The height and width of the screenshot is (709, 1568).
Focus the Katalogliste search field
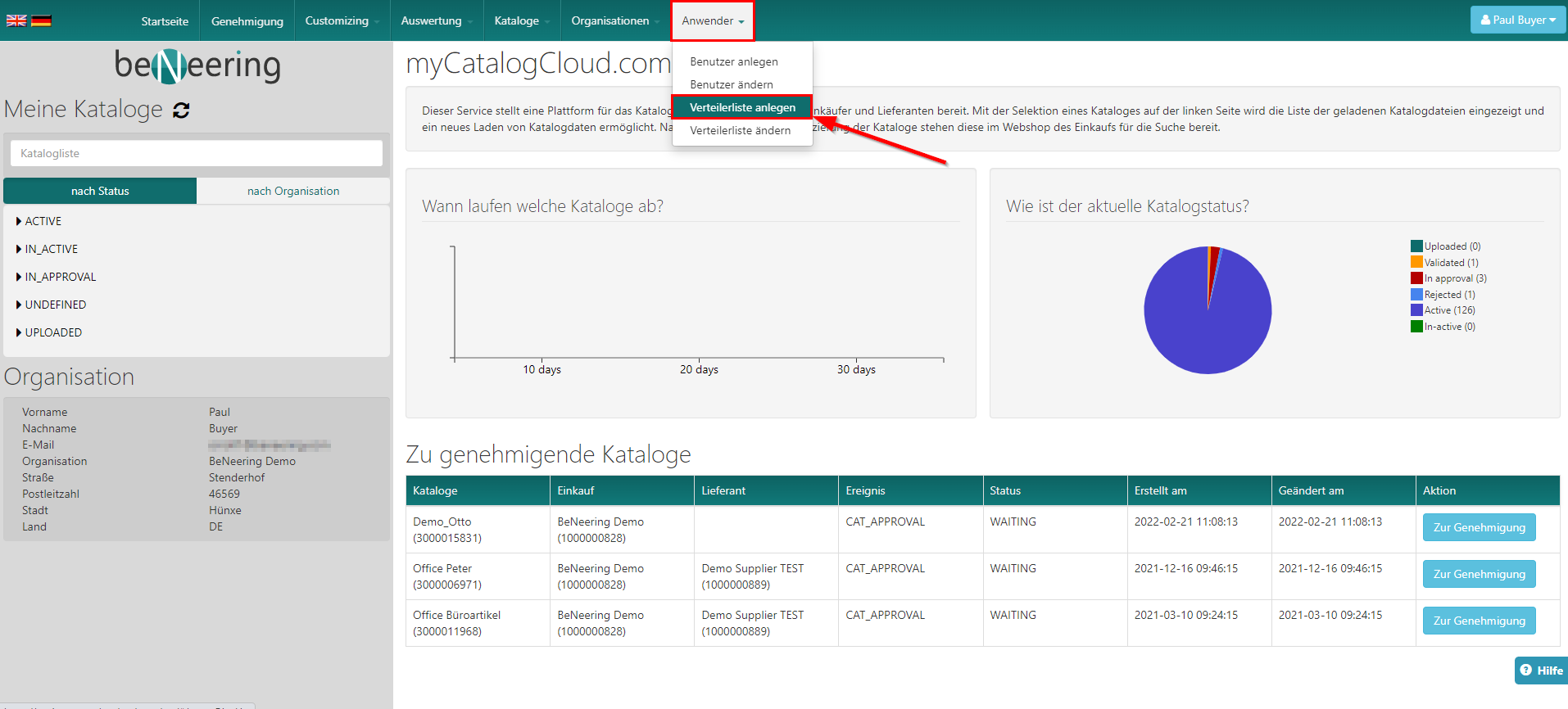(197, 153)
